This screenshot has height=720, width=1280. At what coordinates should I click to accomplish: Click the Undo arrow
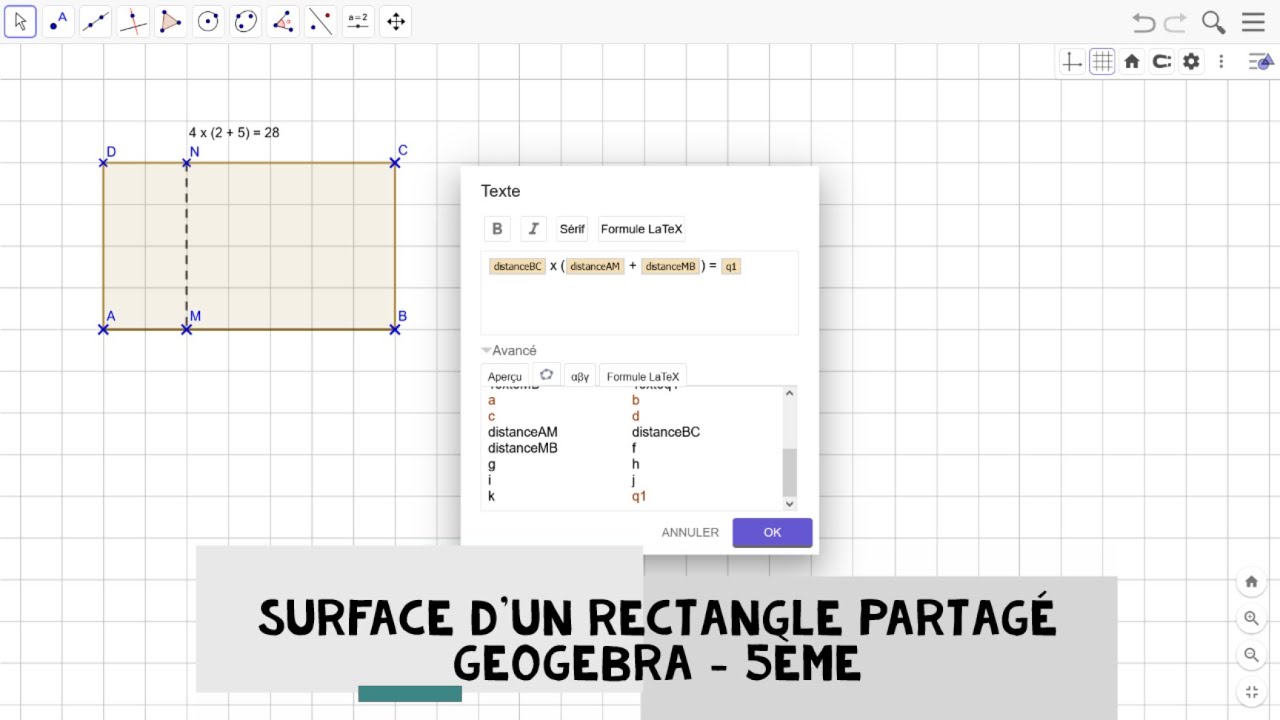coord(1144,22)
